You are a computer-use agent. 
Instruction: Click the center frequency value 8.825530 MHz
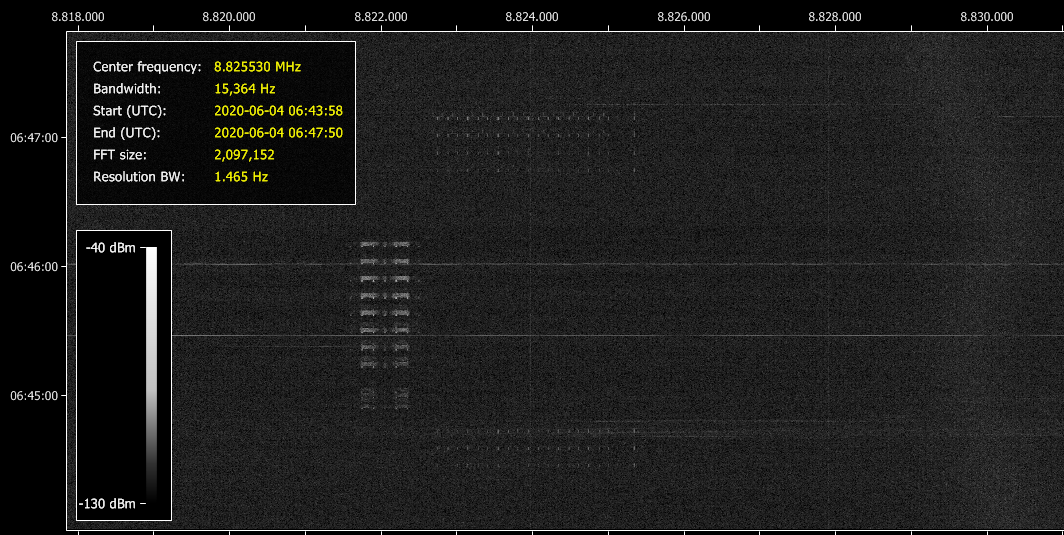[257, 67]
